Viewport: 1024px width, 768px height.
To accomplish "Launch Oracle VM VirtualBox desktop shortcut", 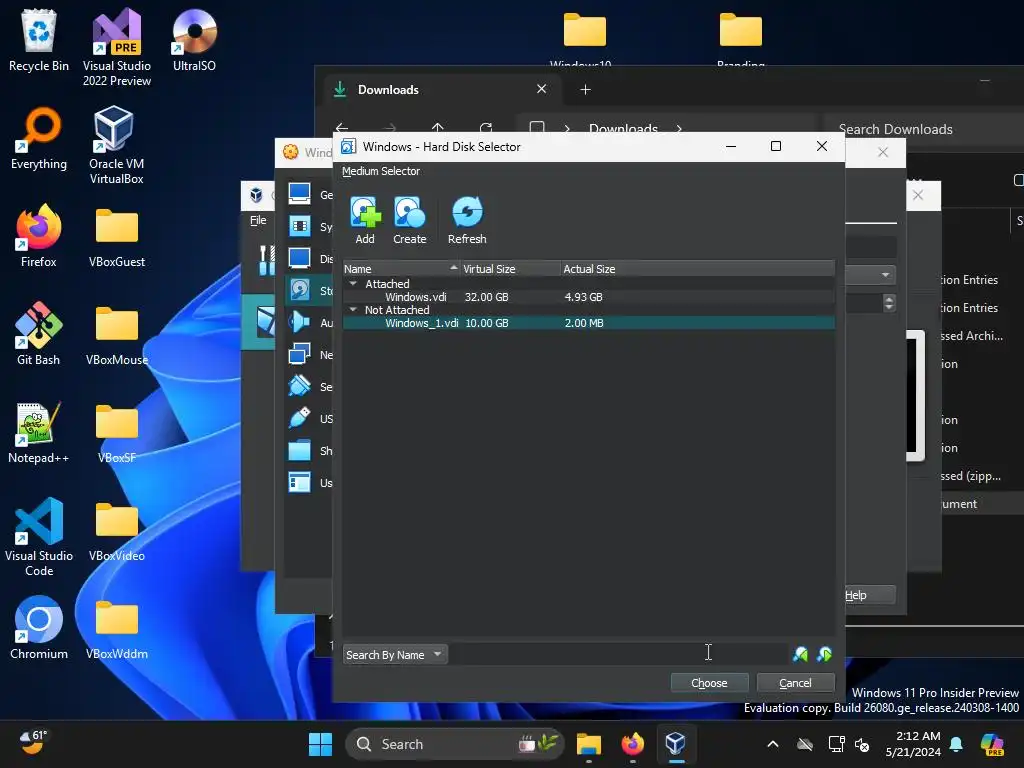I will point(116,145).
